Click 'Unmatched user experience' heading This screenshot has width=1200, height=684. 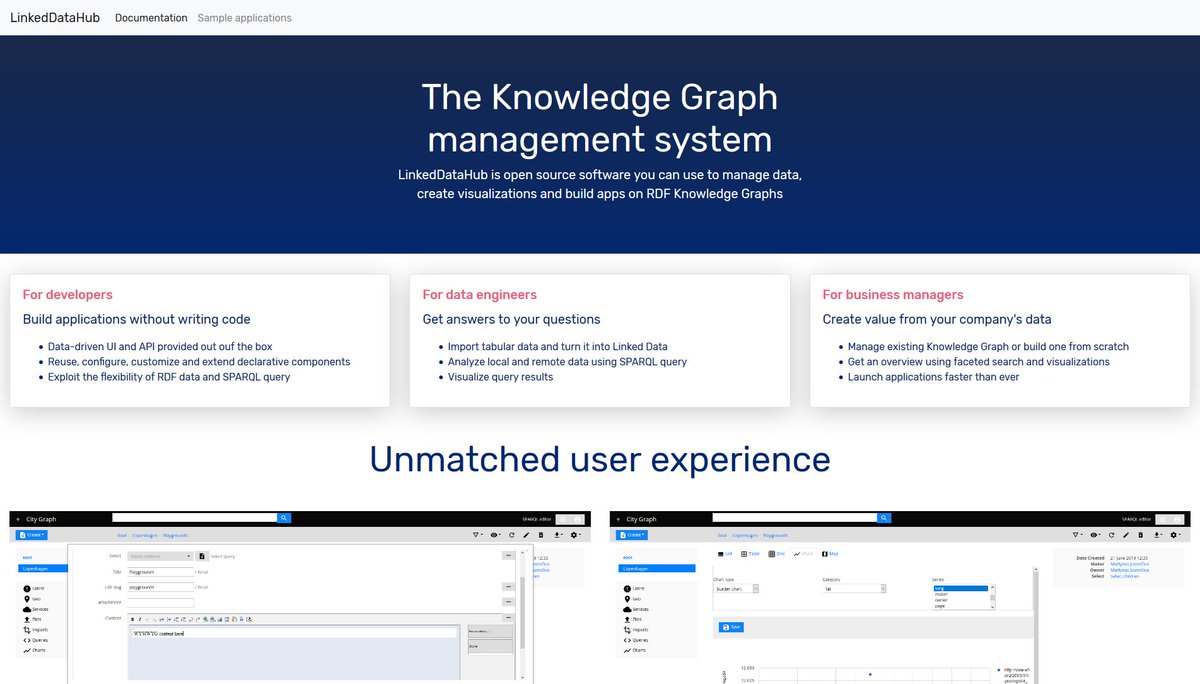click(x=600, y=459)
